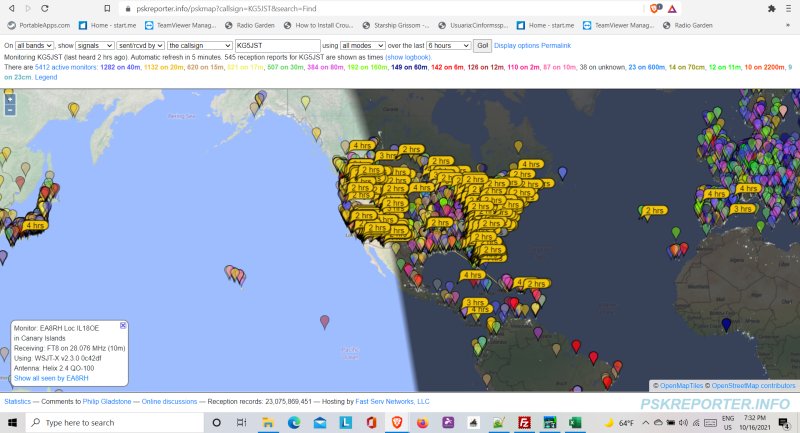The width and height of the screenshot is (800, 433).
Task: Open the Fast Serv Networks, LLC link
Action: 392,401
